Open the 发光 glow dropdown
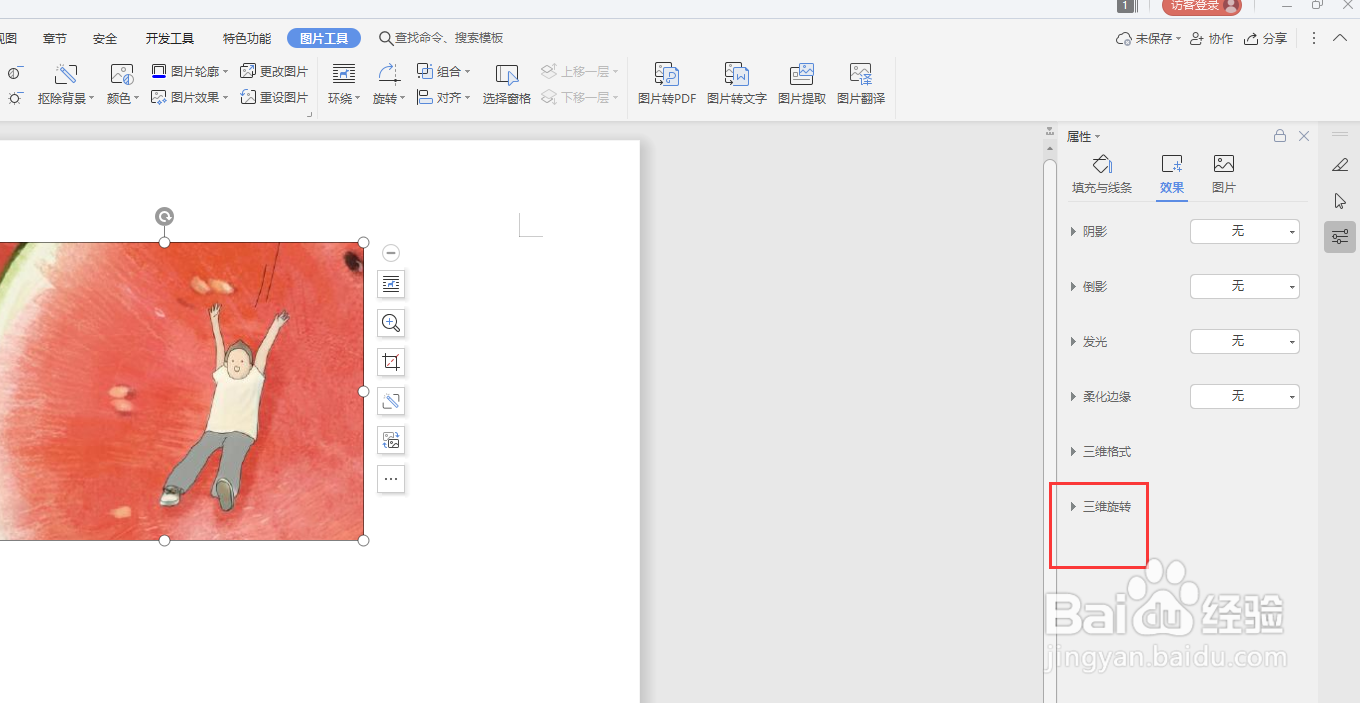Image resolution: width=1360 pixels, height=703 pixels. point(1244,341)
